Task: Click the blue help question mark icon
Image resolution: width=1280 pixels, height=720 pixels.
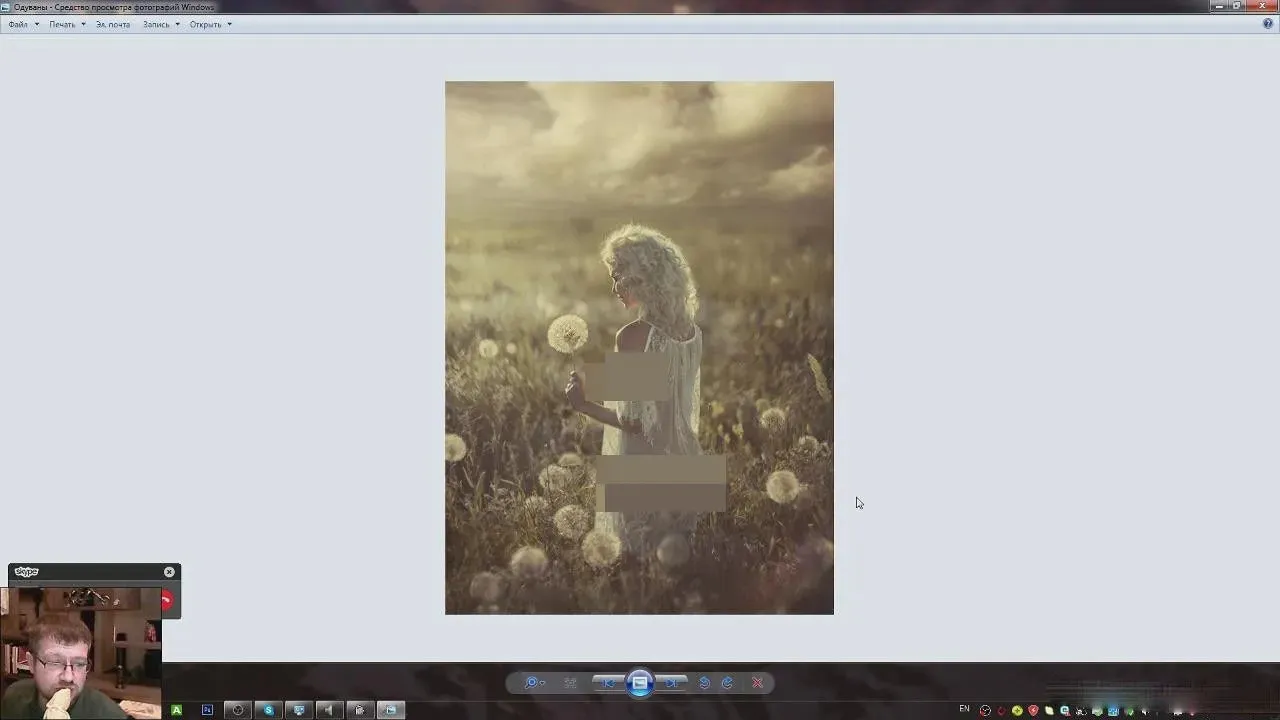Action: tap(1268, 23)
